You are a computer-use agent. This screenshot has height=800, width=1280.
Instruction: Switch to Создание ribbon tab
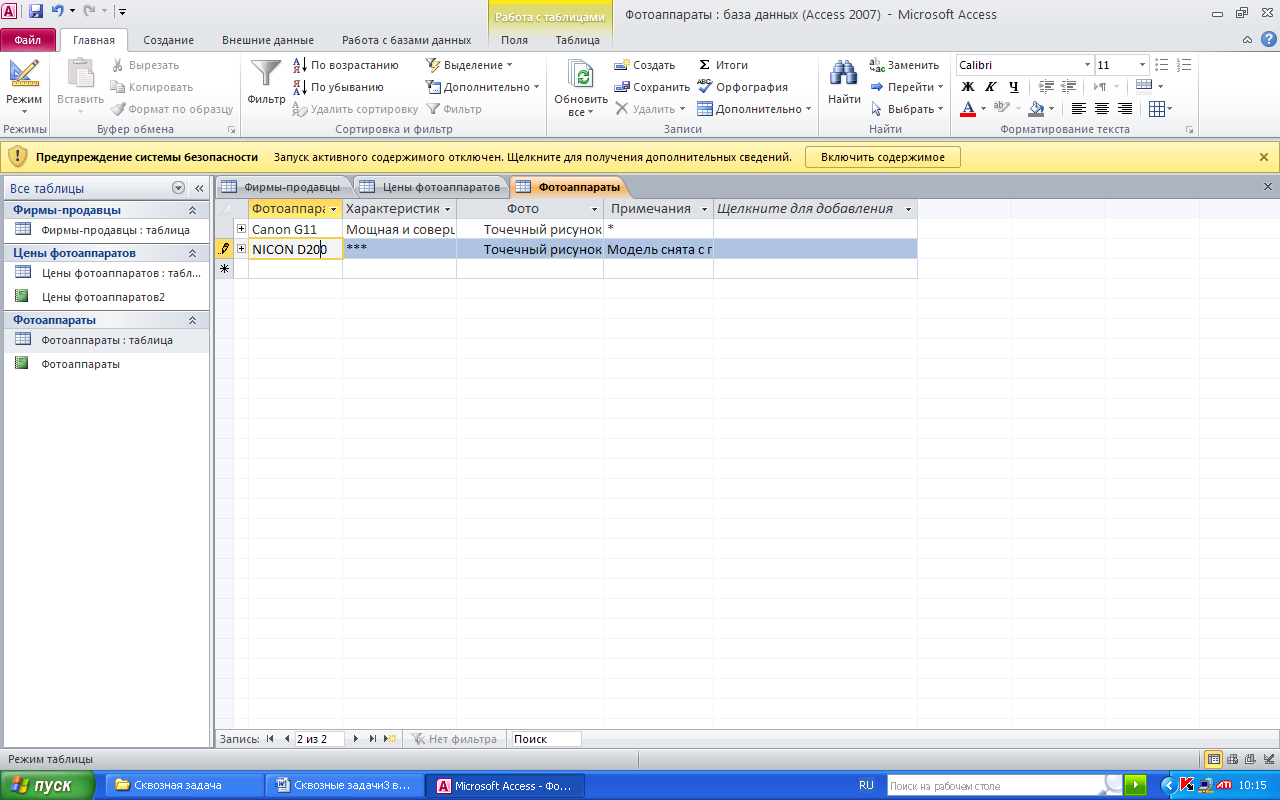tap(168, 40)
